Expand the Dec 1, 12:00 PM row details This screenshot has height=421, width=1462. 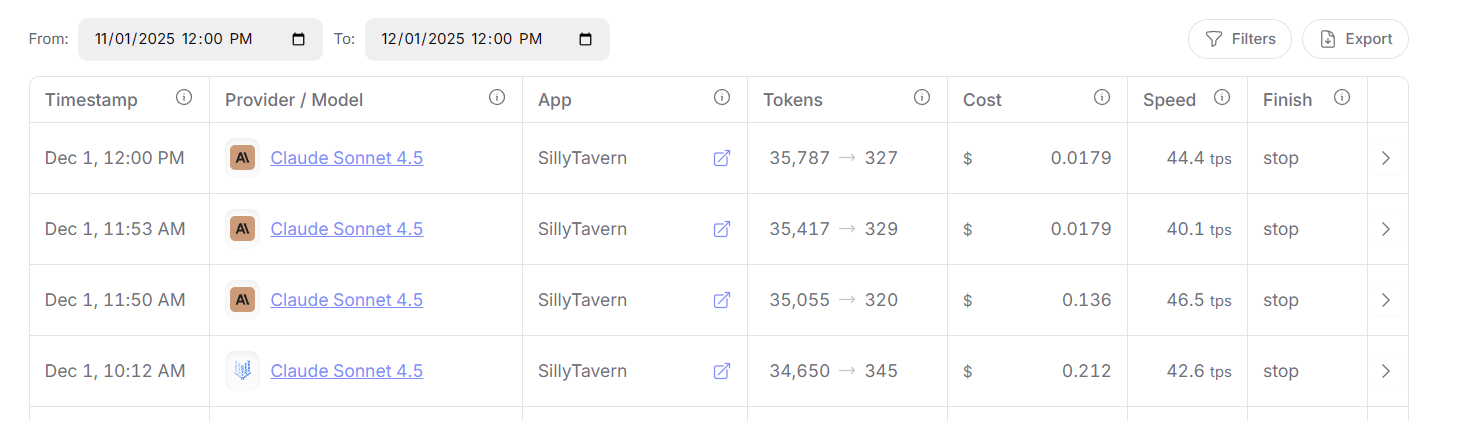(x=1386, y=158)
